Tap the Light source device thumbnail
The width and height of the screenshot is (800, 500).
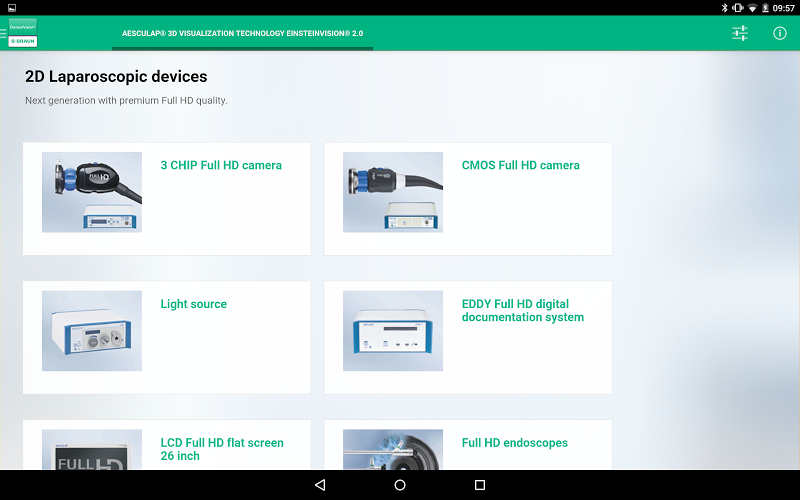[92, 331]
